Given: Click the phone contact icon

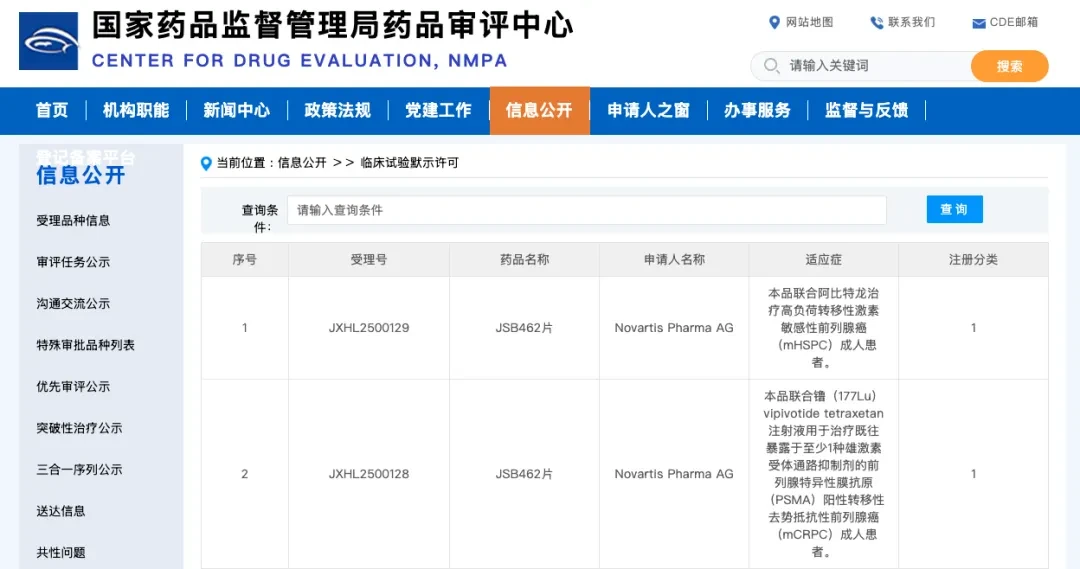Looking at the screenshot, I should click(x=876, y=23).
